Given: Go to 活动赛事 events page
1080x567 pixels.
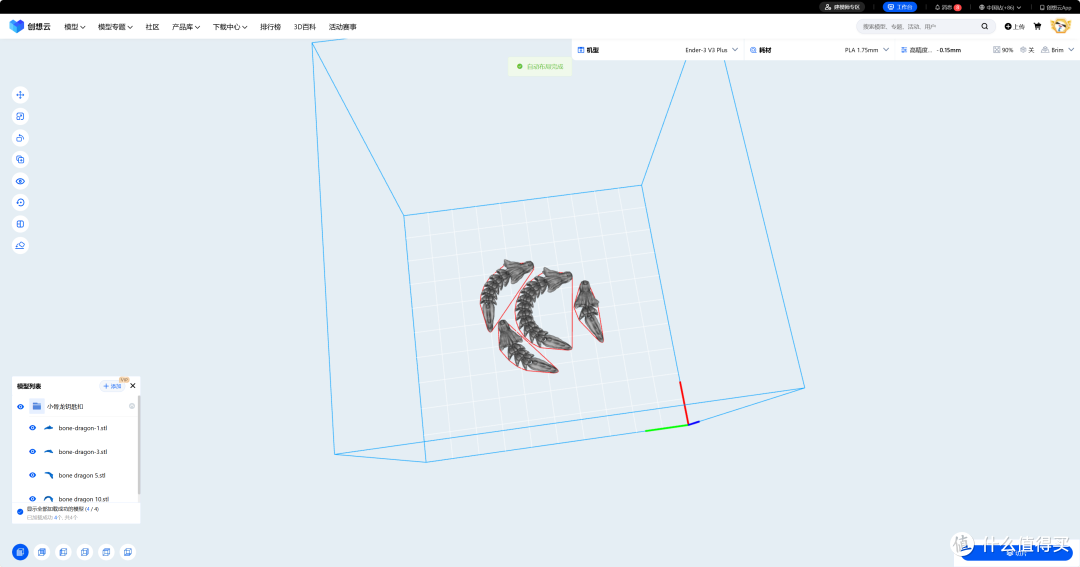Looking at the screenshot, I should 342,27.
